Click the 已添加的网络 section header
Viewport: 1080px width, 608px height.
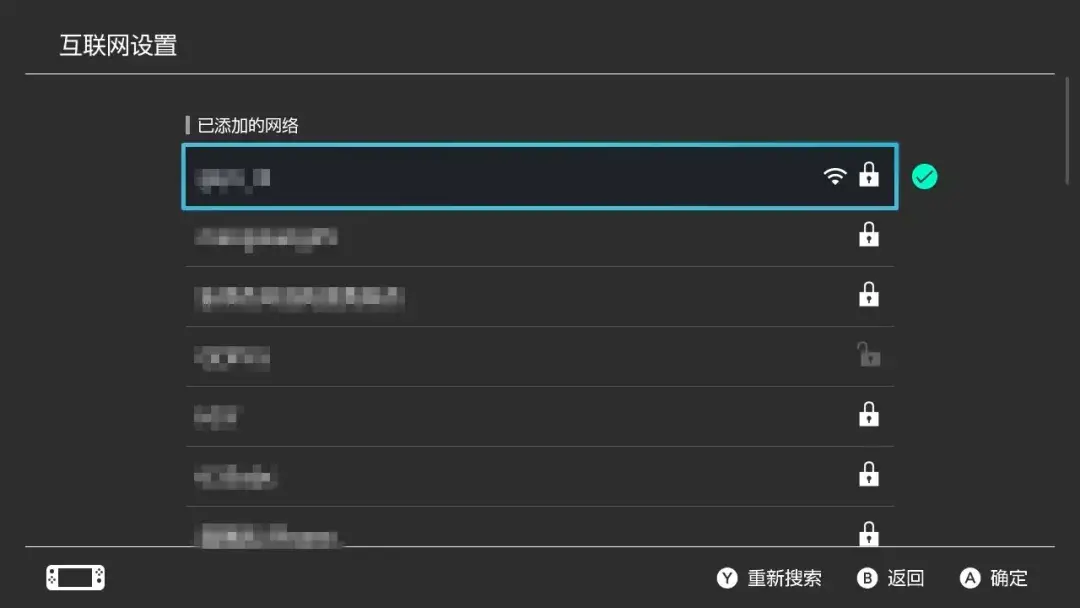pyautogui.click(x=248, y=126)
